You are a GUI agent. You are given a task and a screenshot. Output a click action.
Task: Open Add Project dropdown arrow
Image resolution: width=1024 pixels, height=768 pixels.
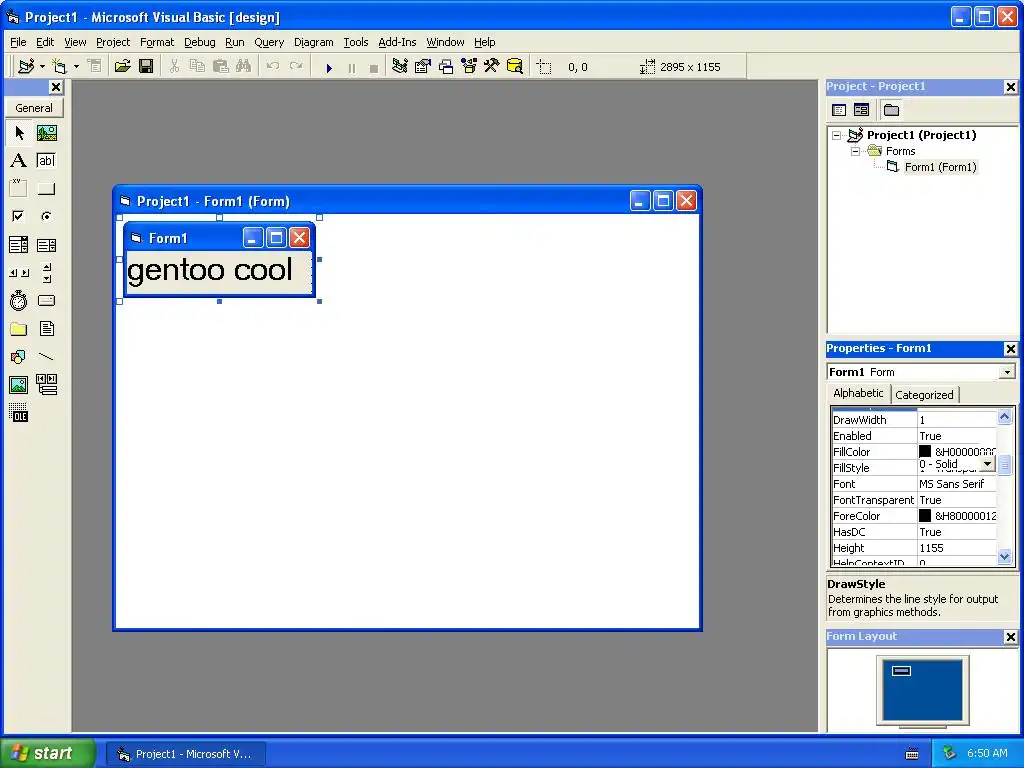pos(42,67)
